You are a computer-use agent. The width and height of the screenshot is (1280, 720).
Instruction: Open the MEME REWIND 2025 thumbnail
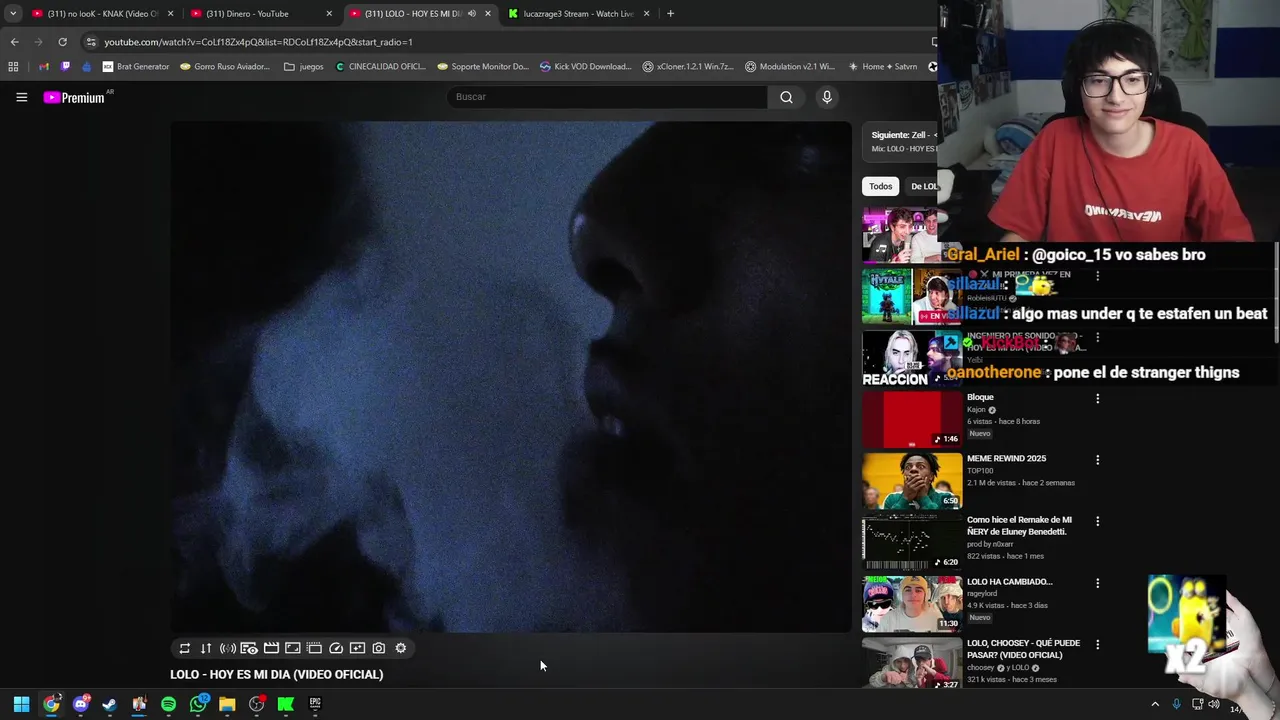[x=911, y=481]
